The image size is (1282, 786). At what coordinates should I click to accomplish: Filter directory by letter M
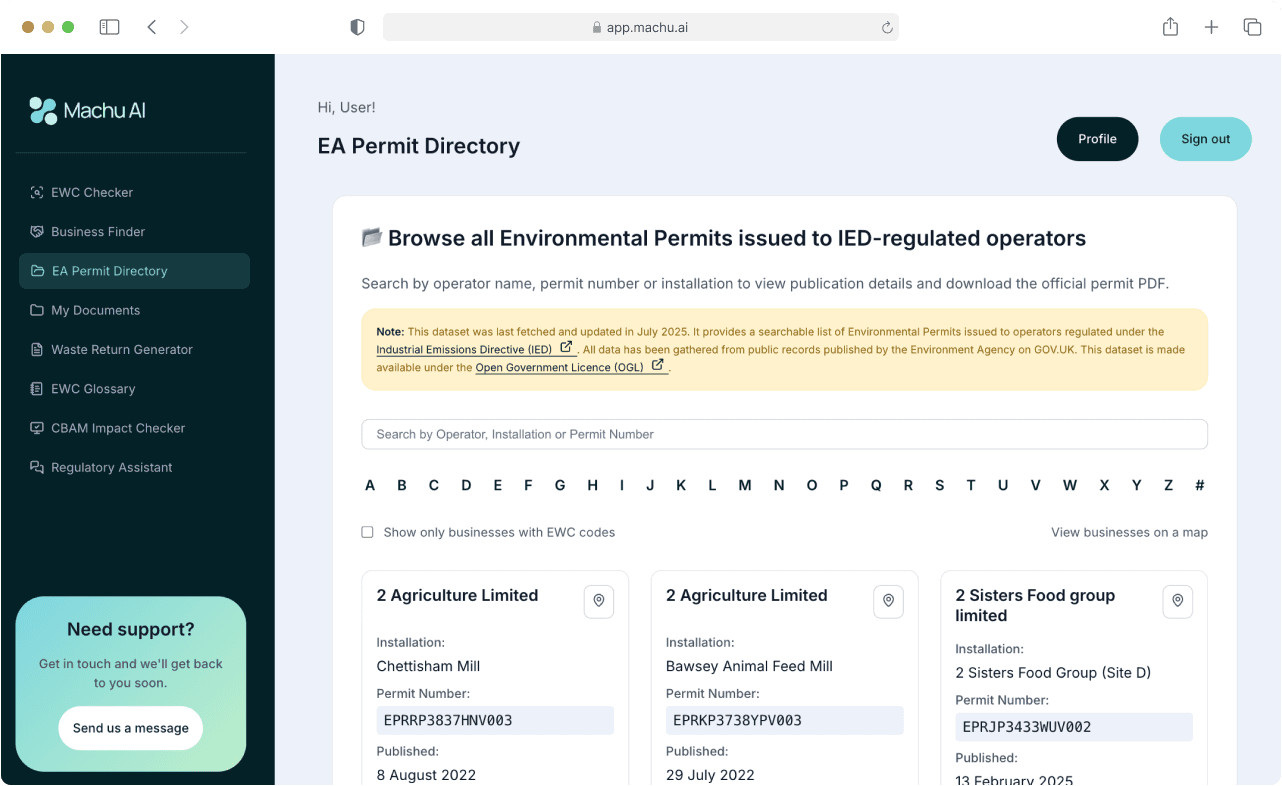[745, 485]
